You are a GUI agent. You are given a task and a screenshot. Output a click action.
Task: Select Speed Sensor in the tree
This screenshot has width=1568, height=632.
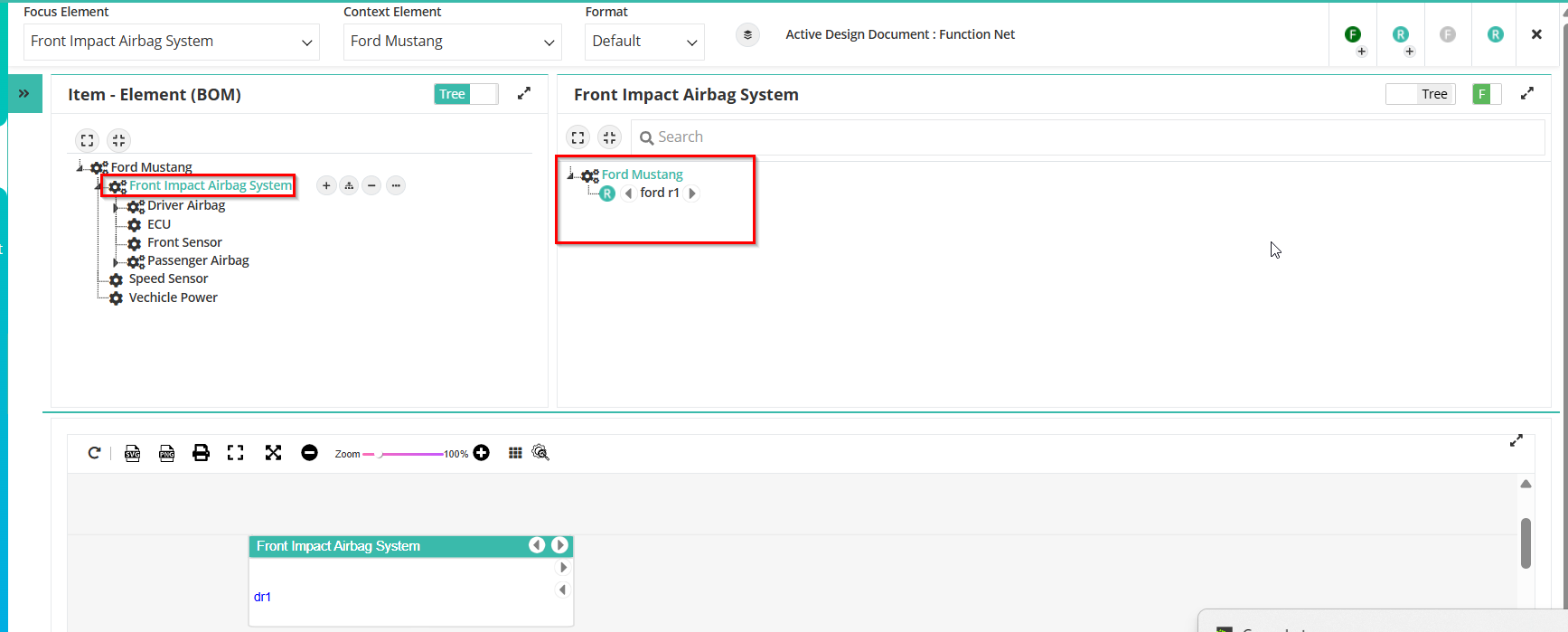(168, 278)
